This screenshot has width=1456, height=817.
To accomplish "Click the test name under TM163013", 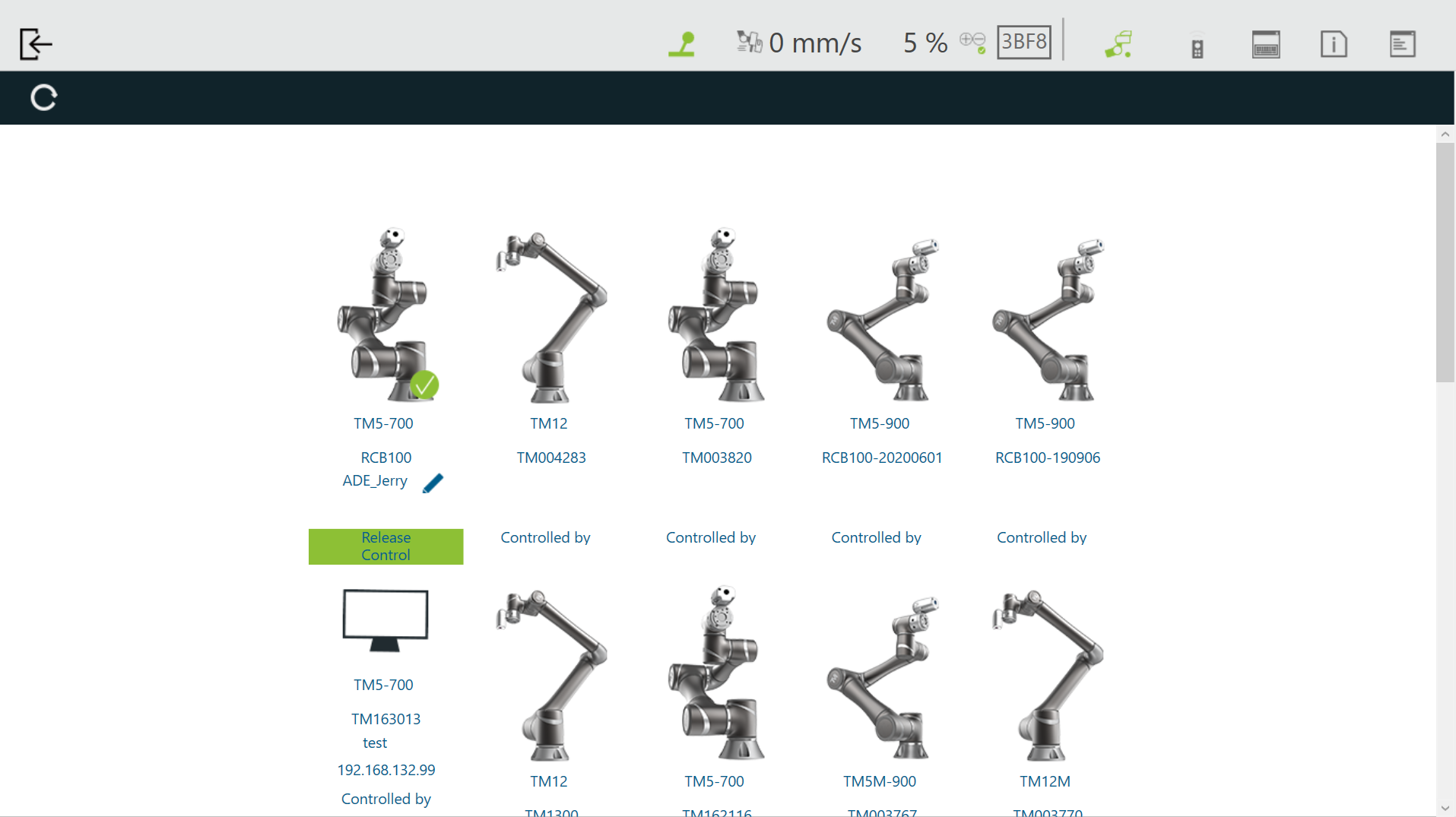I will tap(375, 743).
